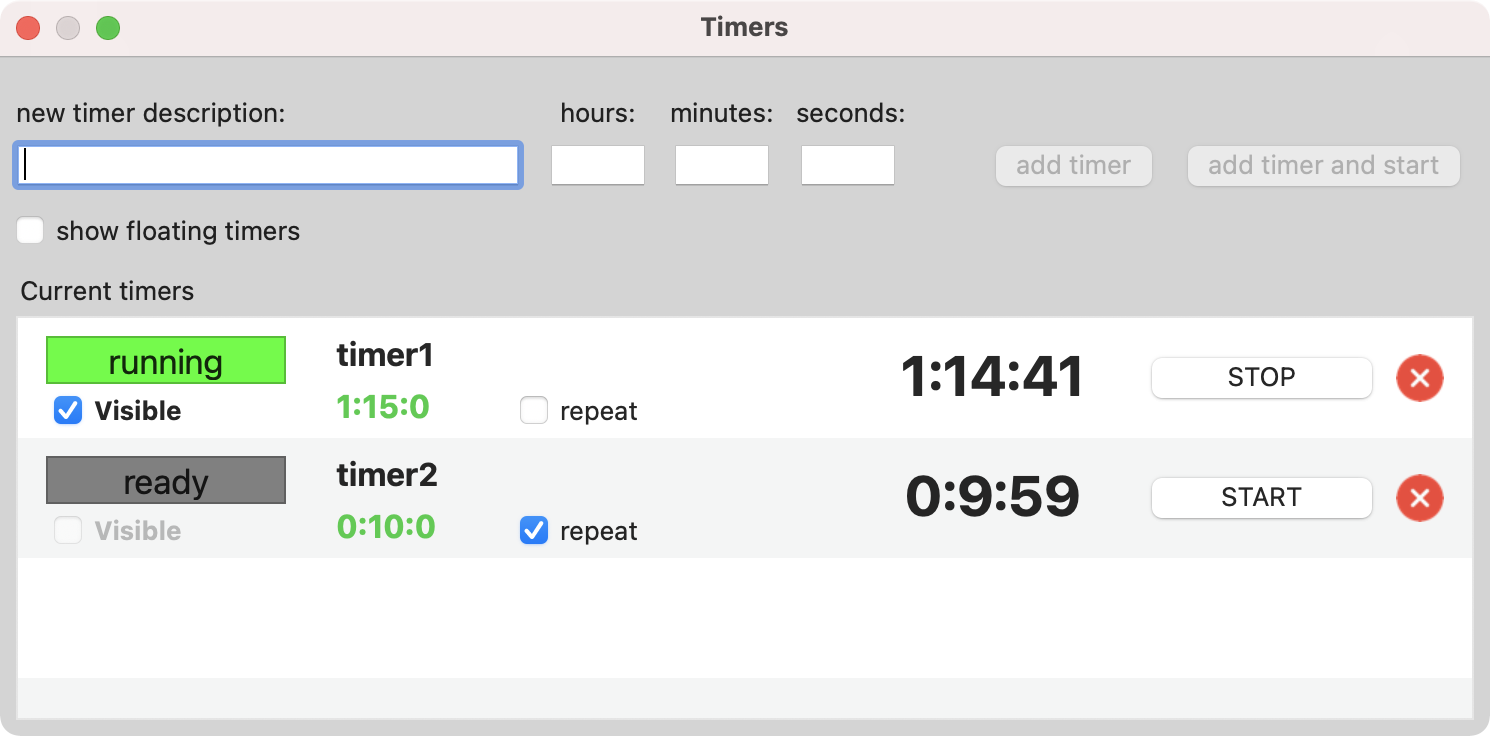1490x736 pixels.
Task: Delete timer1 with its red X icon
Action: pyautogui.click(x=1419, y=378)
